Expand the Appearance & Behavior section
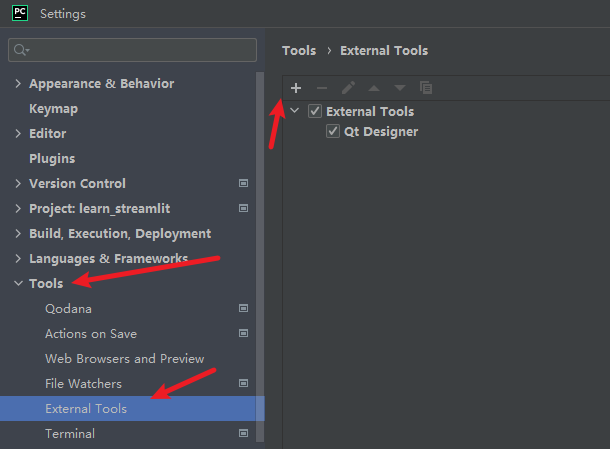This screenshot has height=449, width=610. click(x=18, y=84)
